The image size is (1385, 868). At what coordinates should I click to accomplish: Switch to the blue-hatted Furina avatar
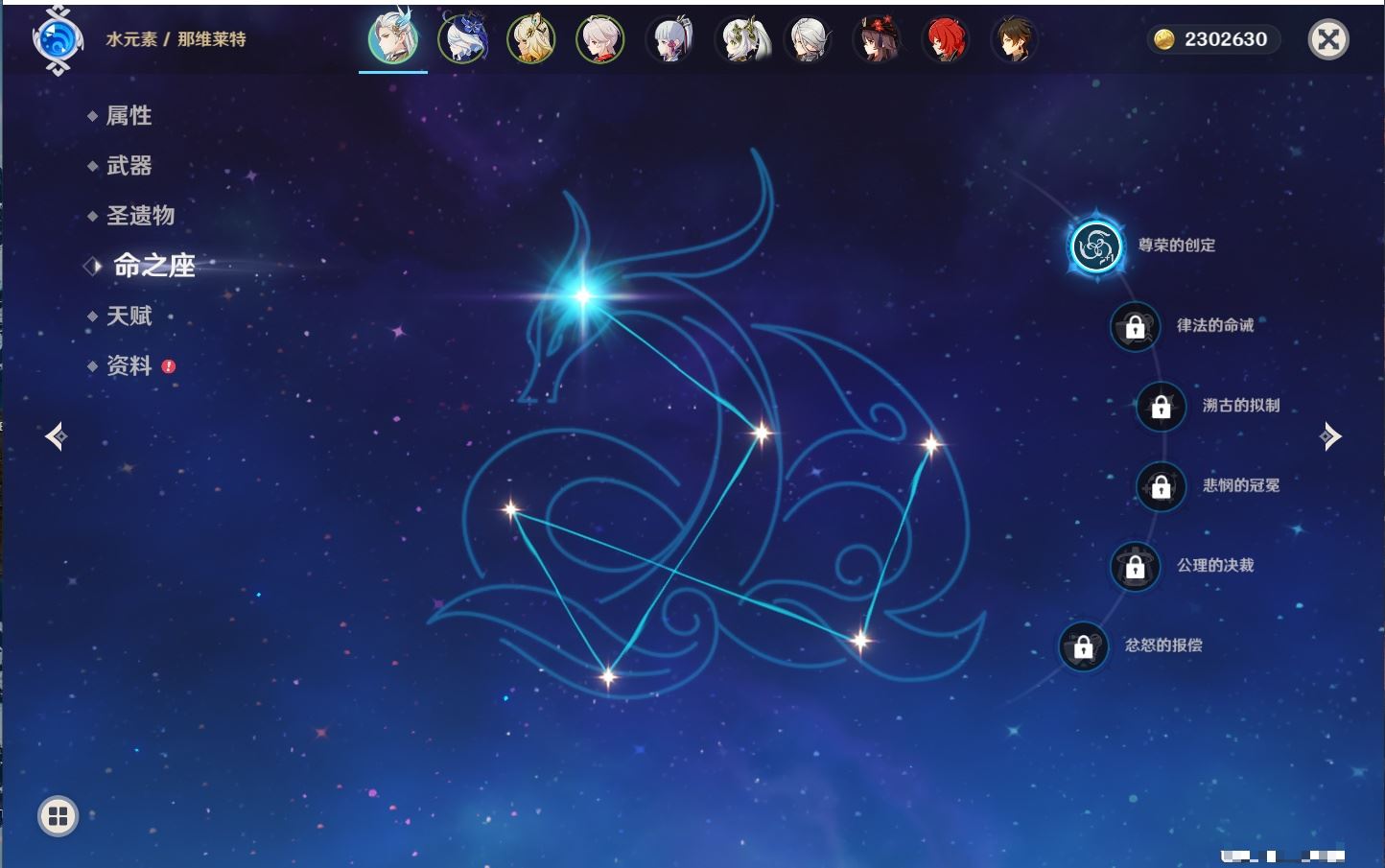pos(462,39)
